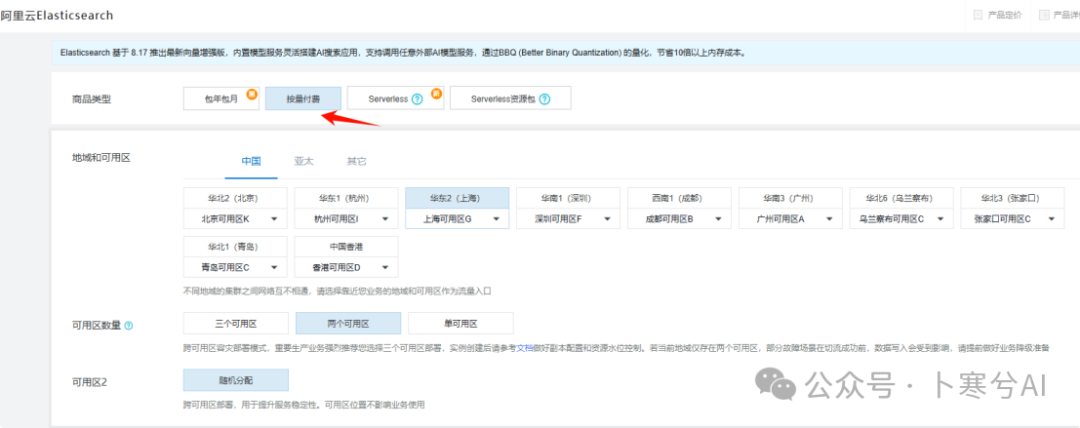Switch to the 亚太 region tab
The width and height of the screenshot is (1080, 428).
point(303,161)
